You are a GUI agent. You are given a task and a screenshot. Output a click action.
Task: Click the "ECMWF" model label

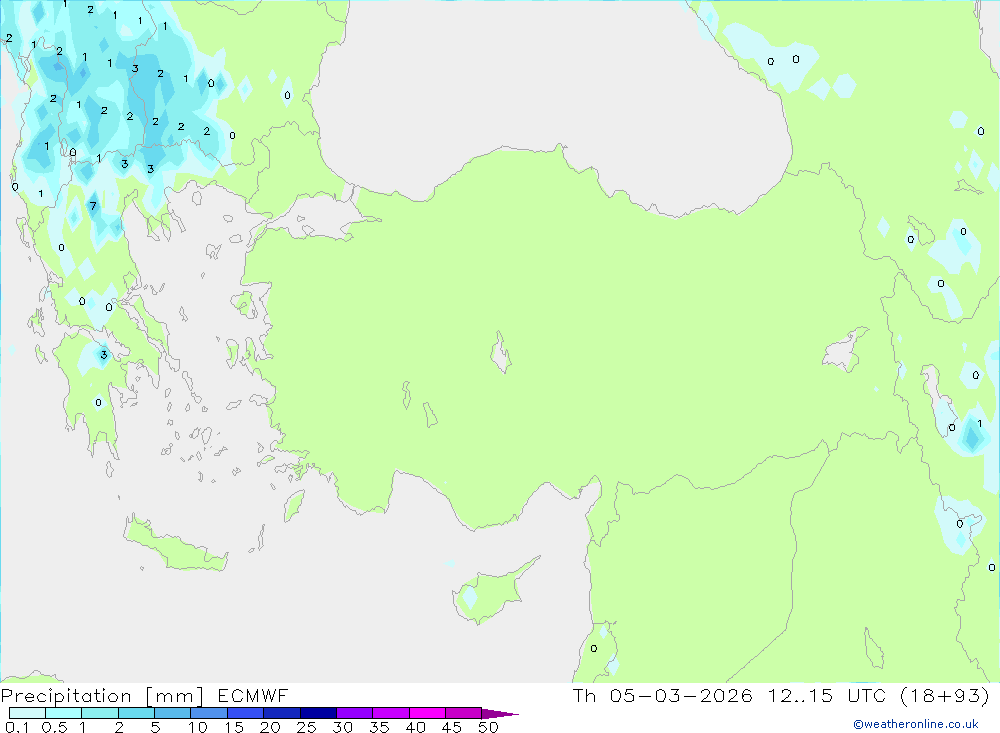click(253, 696)
